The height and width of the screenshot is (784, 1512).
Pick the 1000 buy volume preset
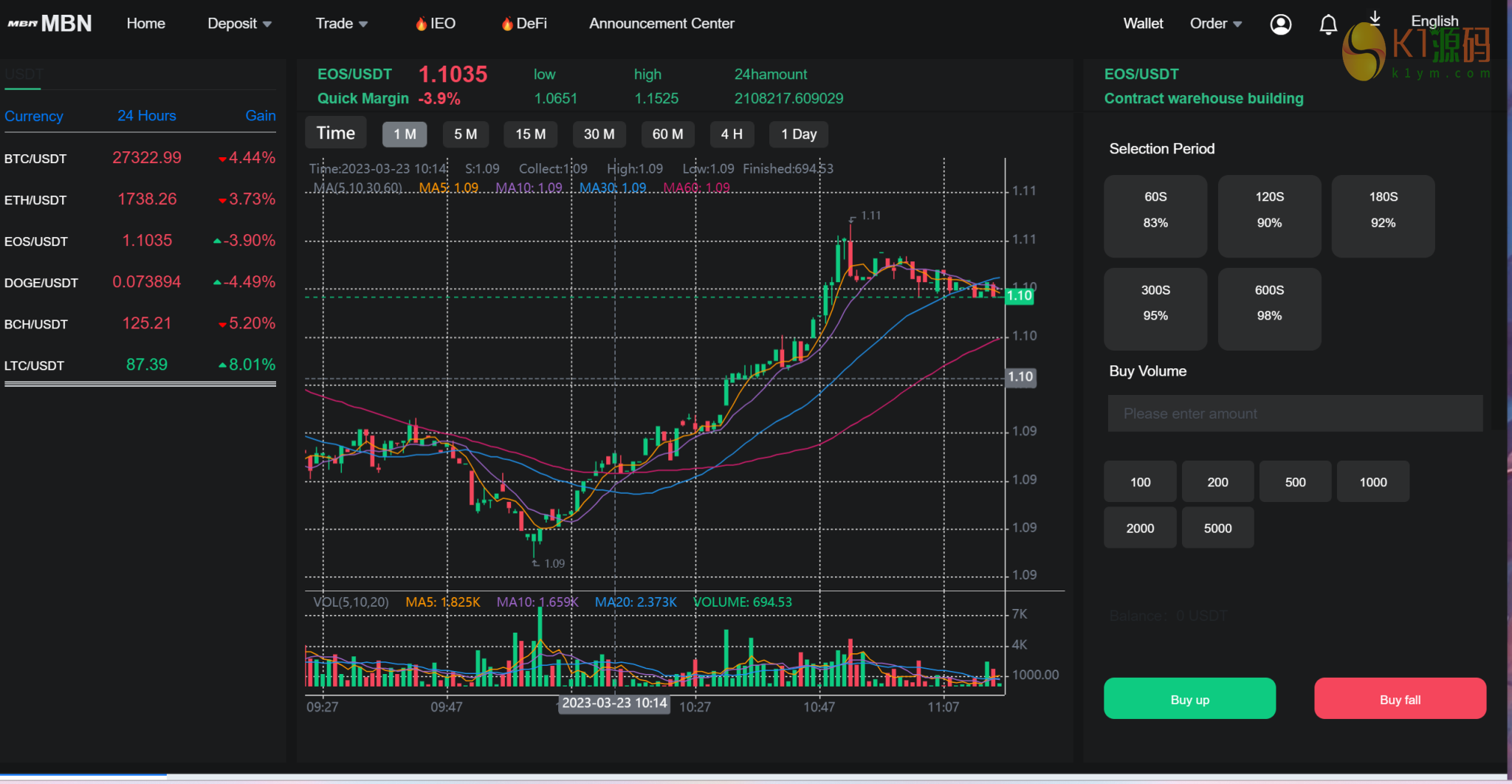(1372, 482)
